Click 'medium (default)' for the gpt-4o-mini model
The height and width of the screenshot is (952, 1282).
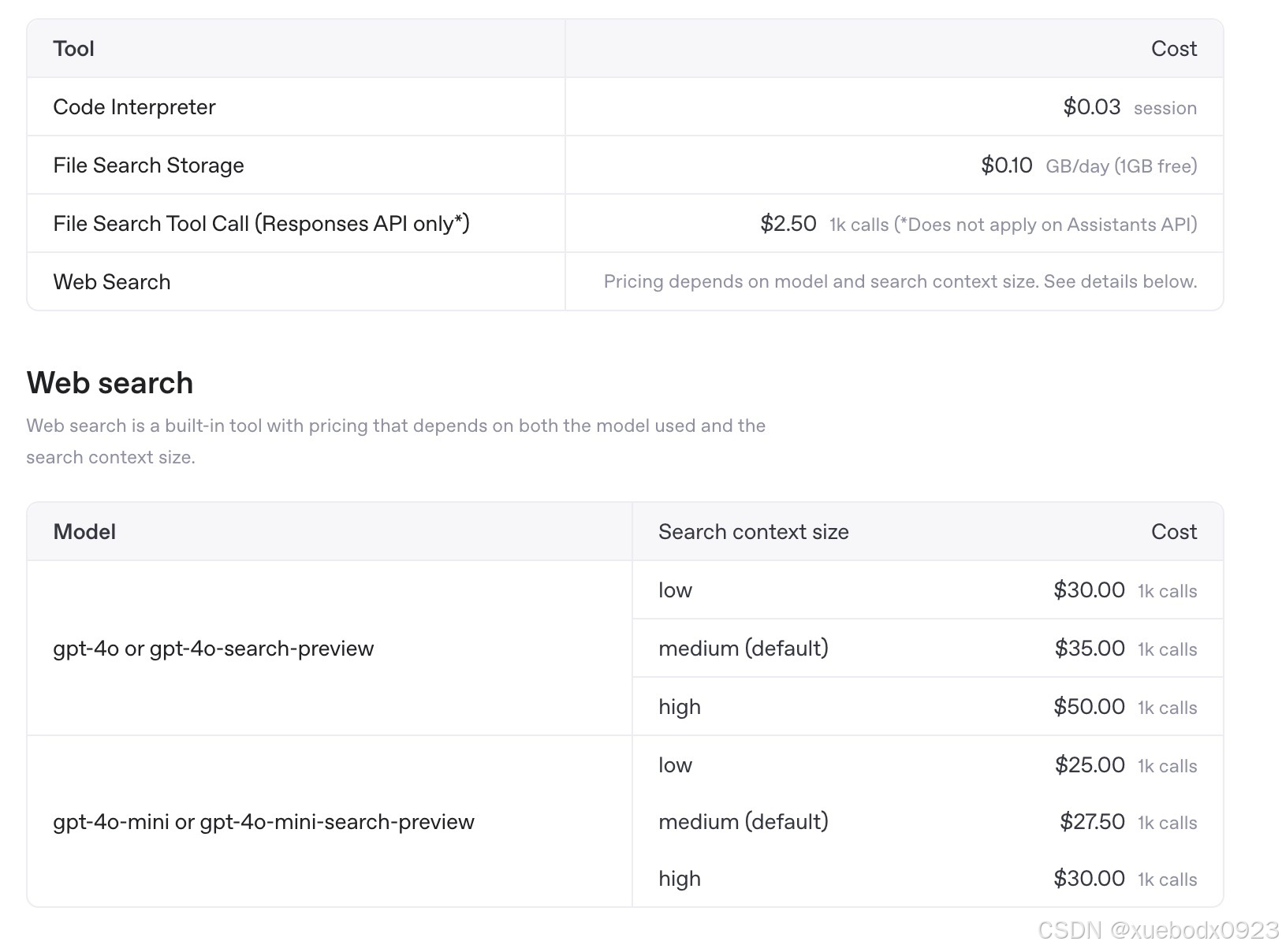pyautogui.click(x=743, y=822)
